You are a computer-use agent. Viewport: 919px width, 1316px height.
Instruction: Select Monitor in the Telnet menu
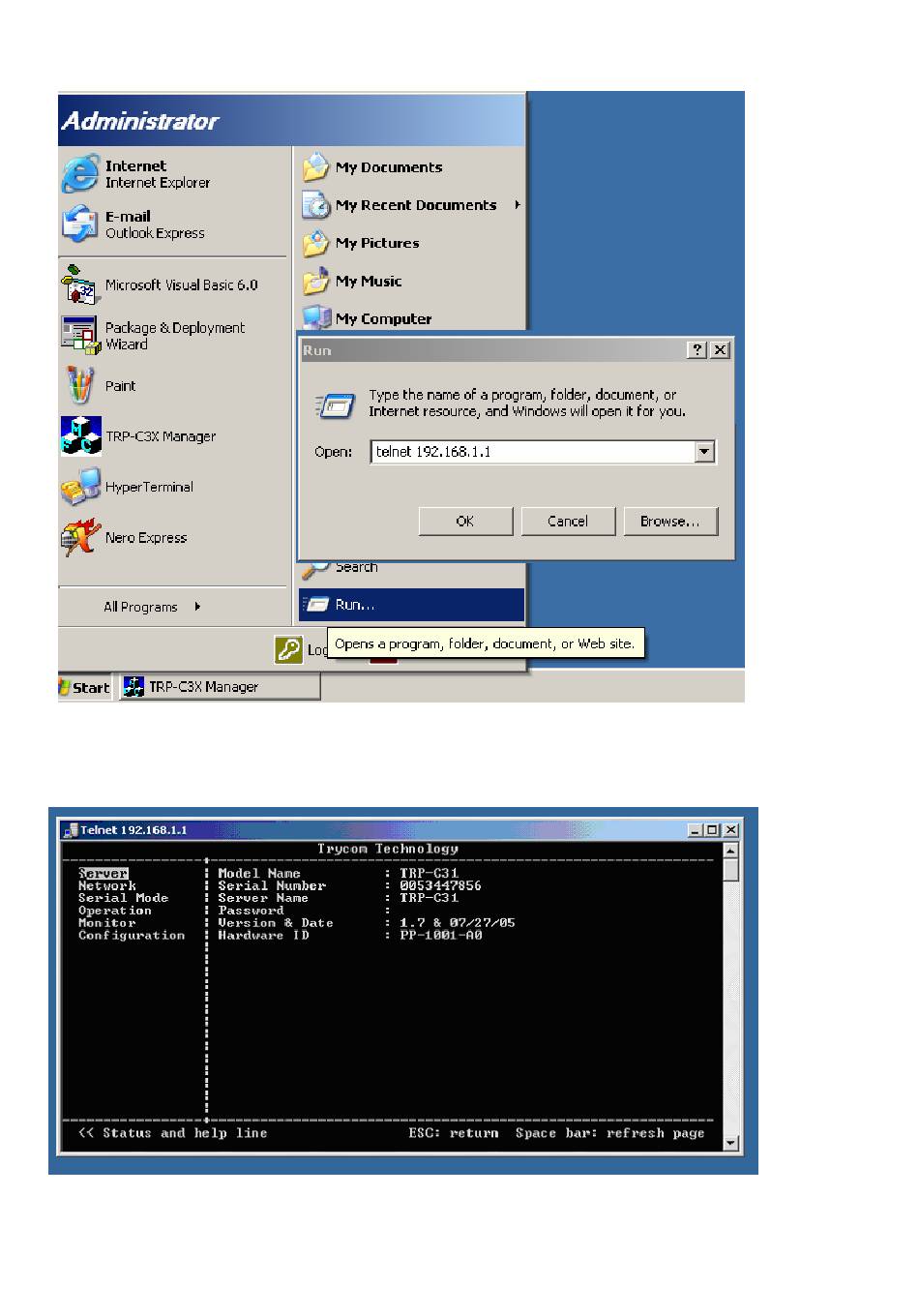tap(107, 923)
